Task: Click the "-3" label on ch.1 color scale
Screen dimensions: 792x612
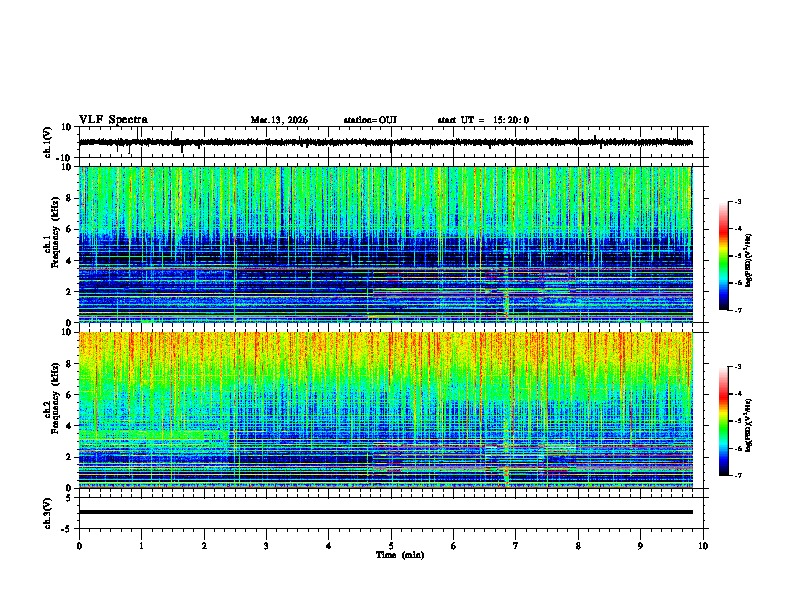Action: pyautogui.click(x=737, y=201)
